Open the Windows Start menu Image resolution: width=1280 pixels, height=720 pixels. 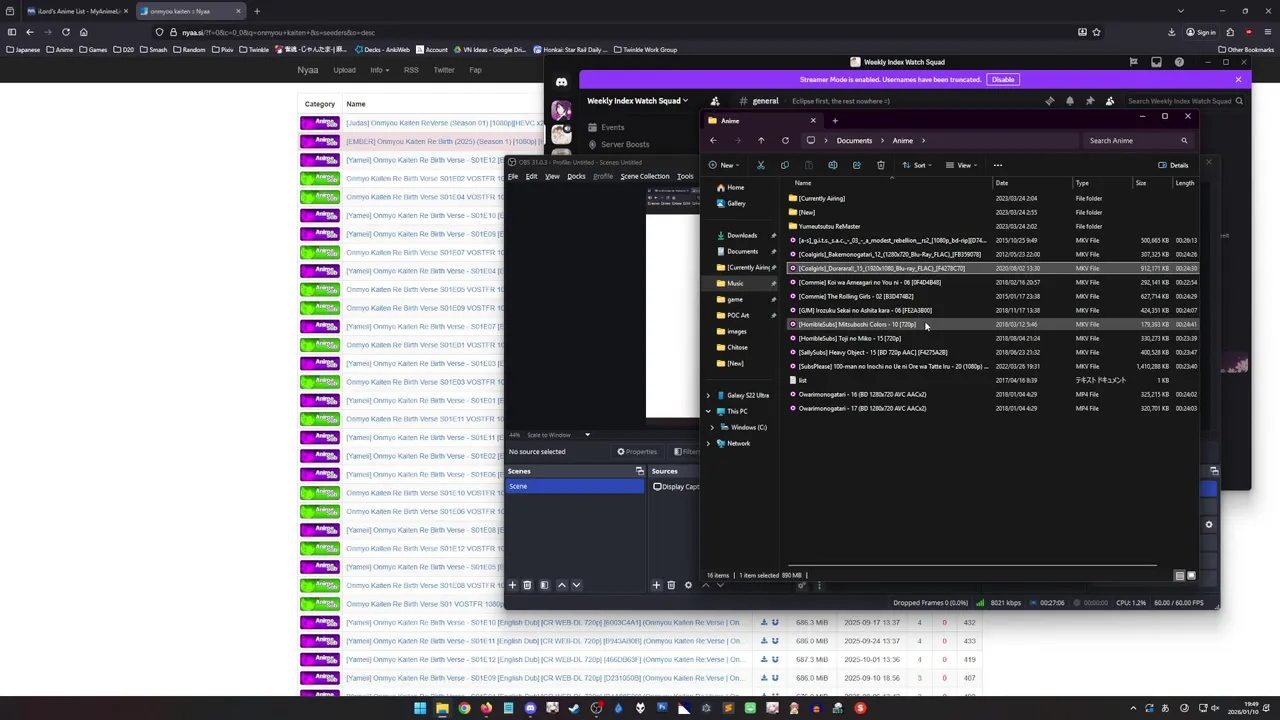[420, 709]
